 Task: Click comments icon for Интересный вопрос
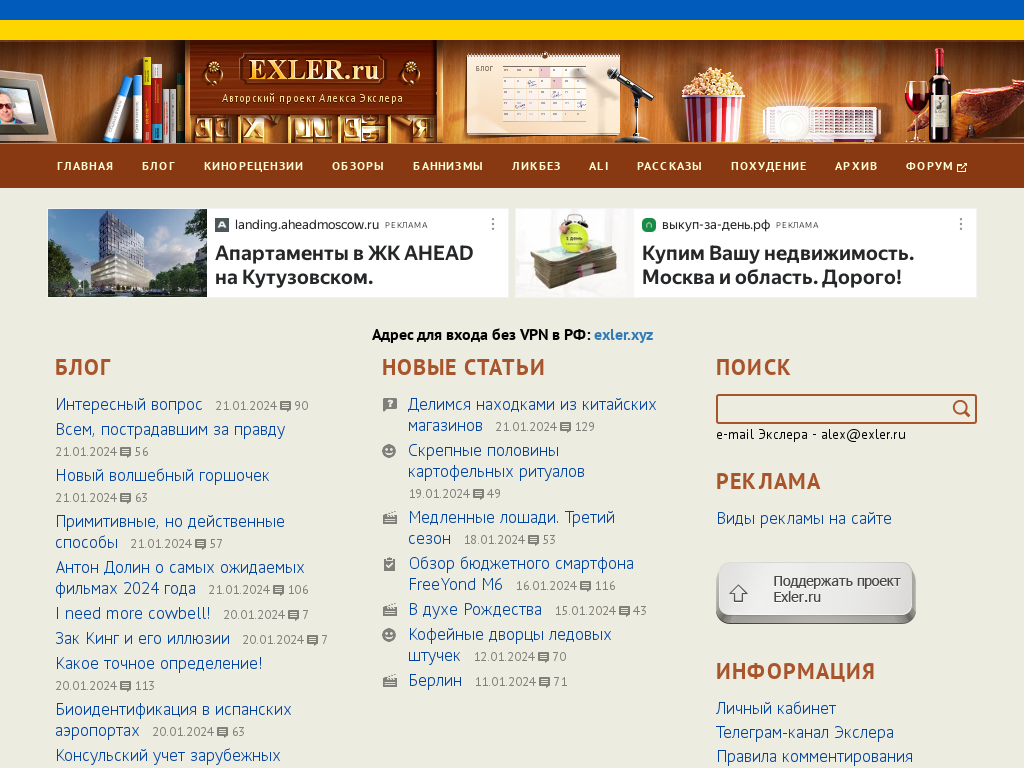(x=285, y=406)
